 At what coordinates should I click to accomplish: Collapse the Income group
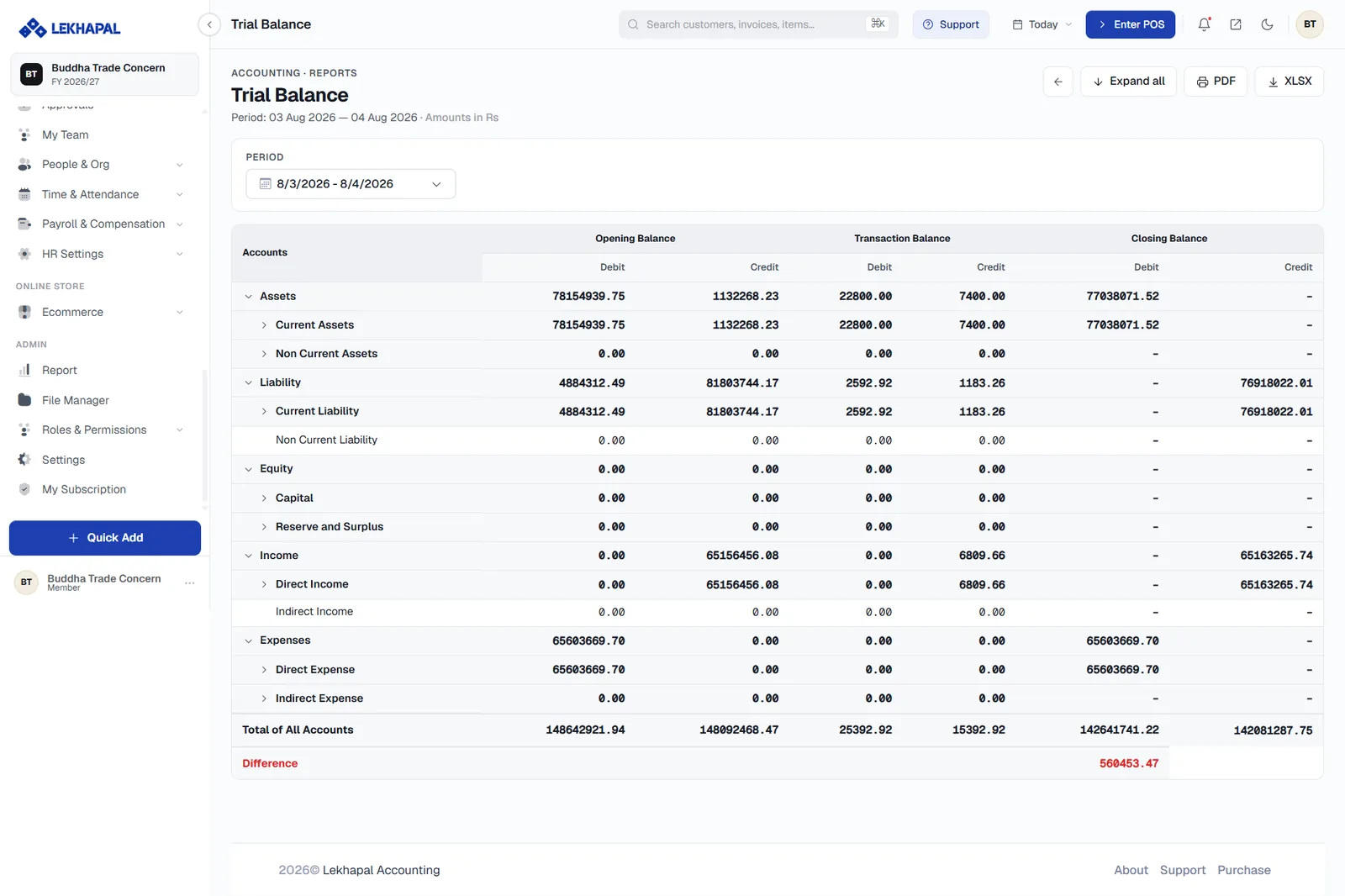pyautogui.click(x=248, y=556)
